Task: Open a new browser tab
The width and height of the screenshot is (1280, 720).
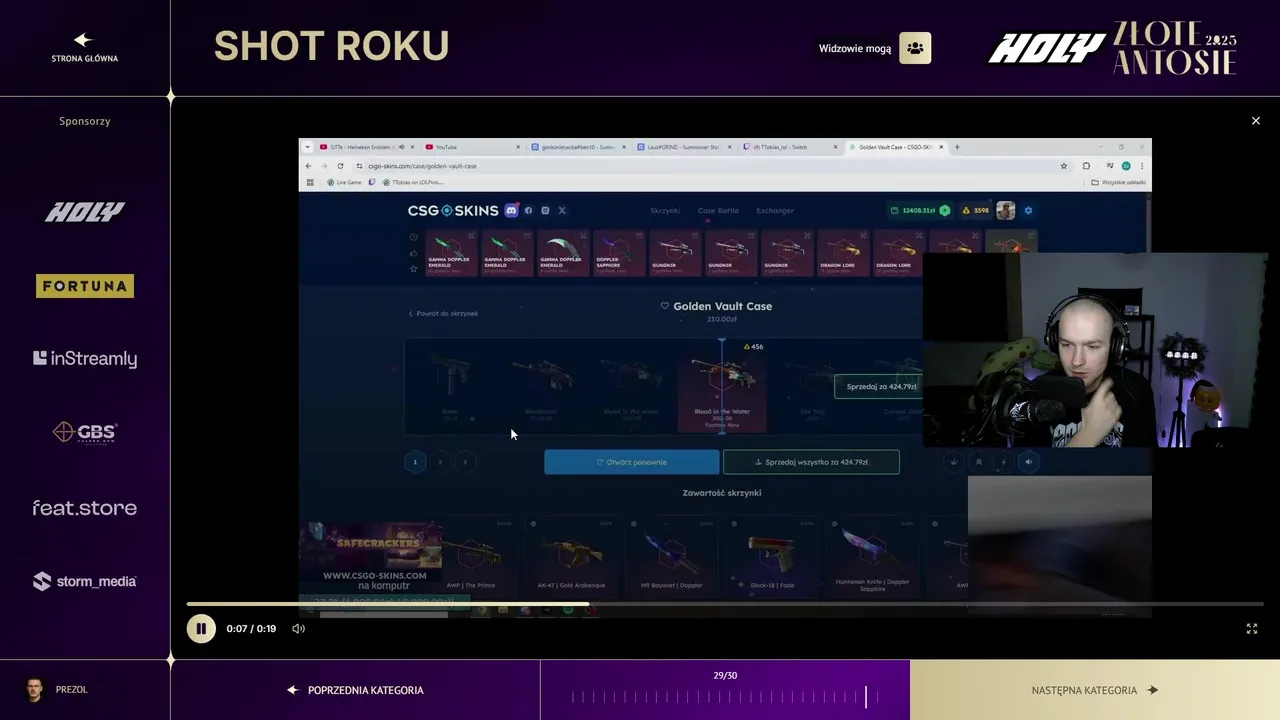Action: tap(957, 147)
